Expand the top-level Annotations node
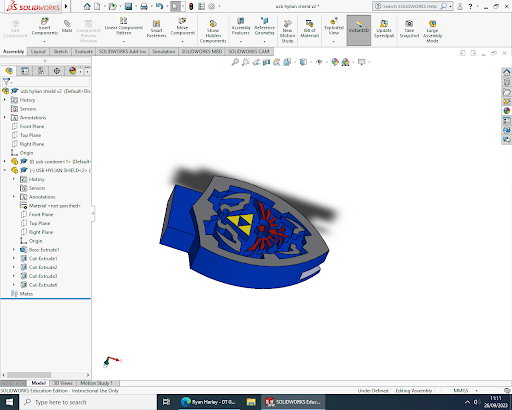This screenshot has width=512, height=410. coord(5,118)
